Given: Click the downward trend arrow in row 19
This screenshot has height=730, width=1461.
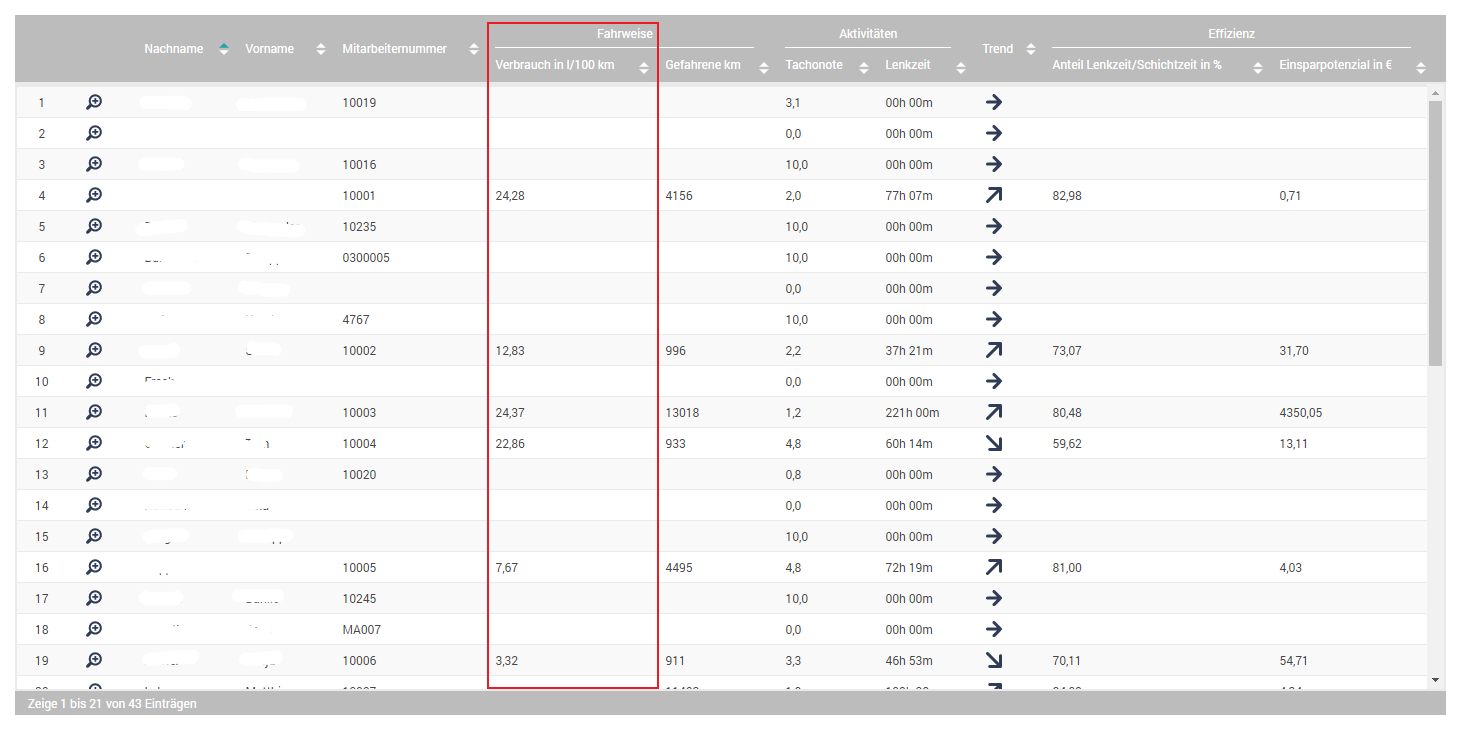Looking at the screenshot, I should 993,661.
